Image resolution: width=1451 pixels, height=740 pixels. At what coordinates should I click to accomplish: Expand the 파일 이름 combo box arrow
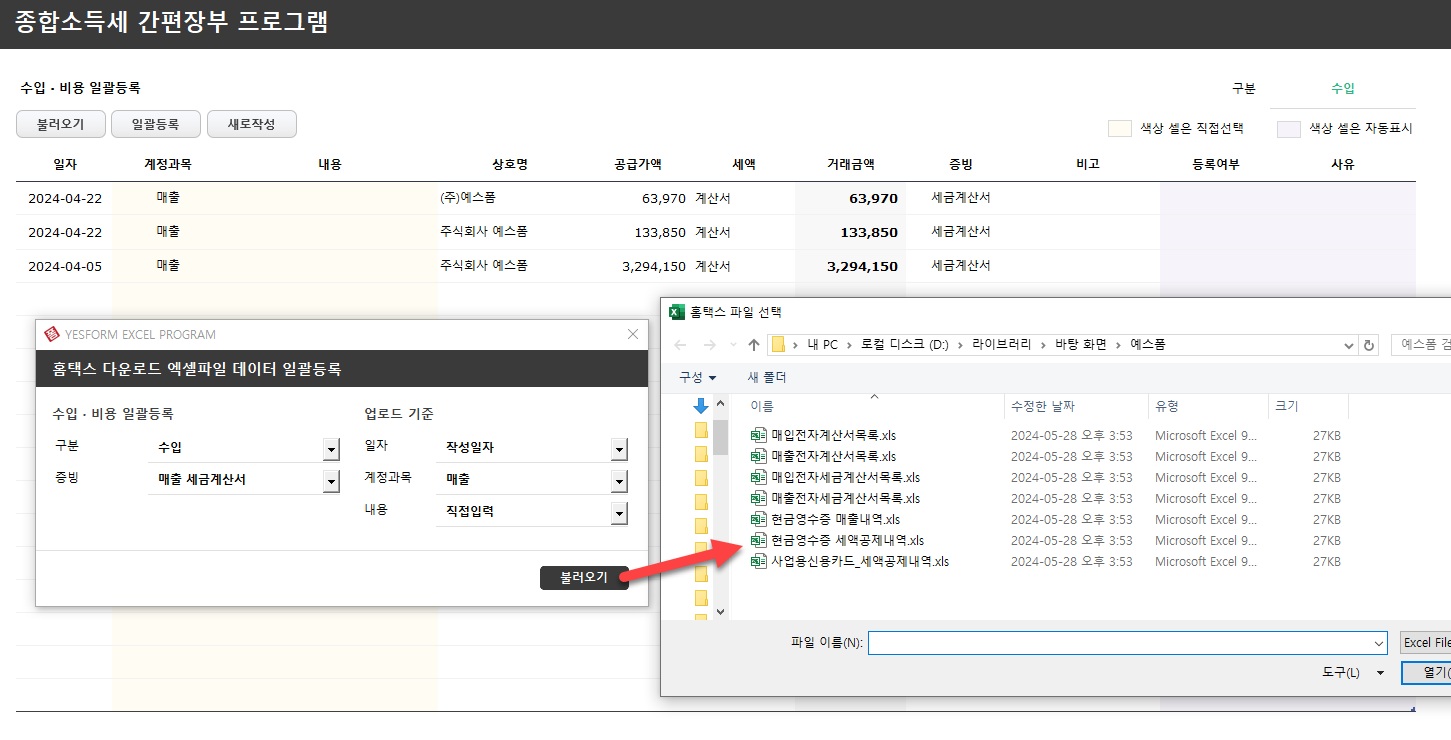(1379, 643)
